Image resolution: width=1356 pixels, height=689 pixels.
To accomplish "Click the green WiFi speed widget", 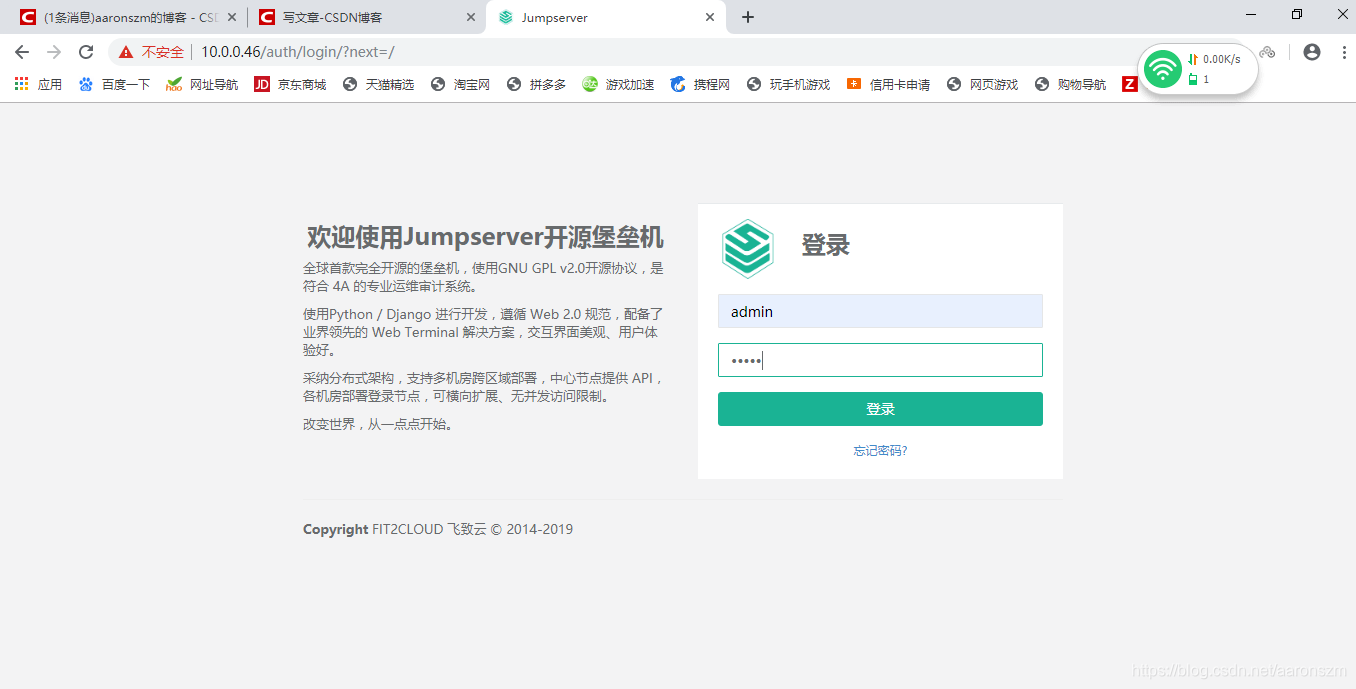I will click(1163, 69).
